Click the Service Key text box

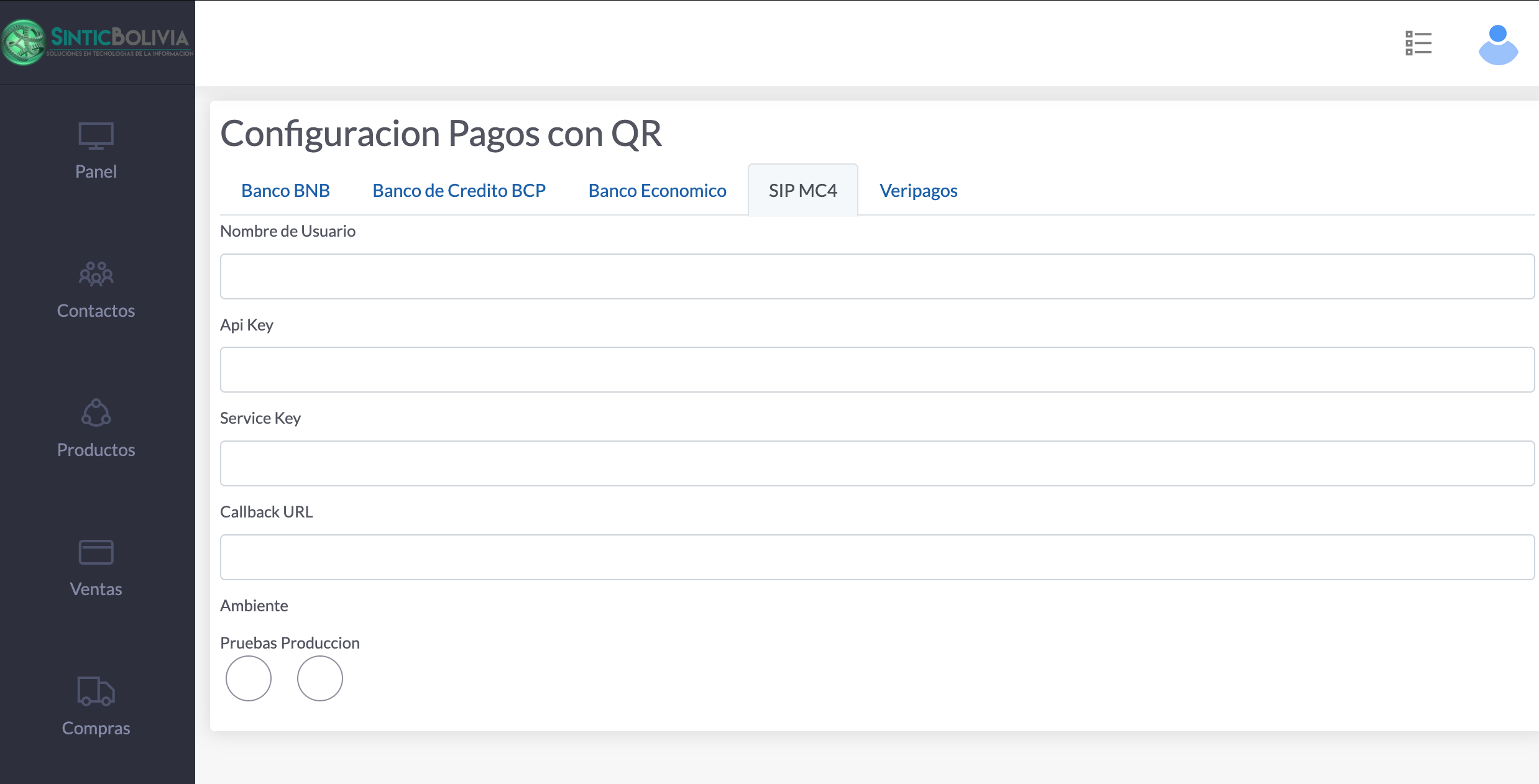[x=877, y=463]
